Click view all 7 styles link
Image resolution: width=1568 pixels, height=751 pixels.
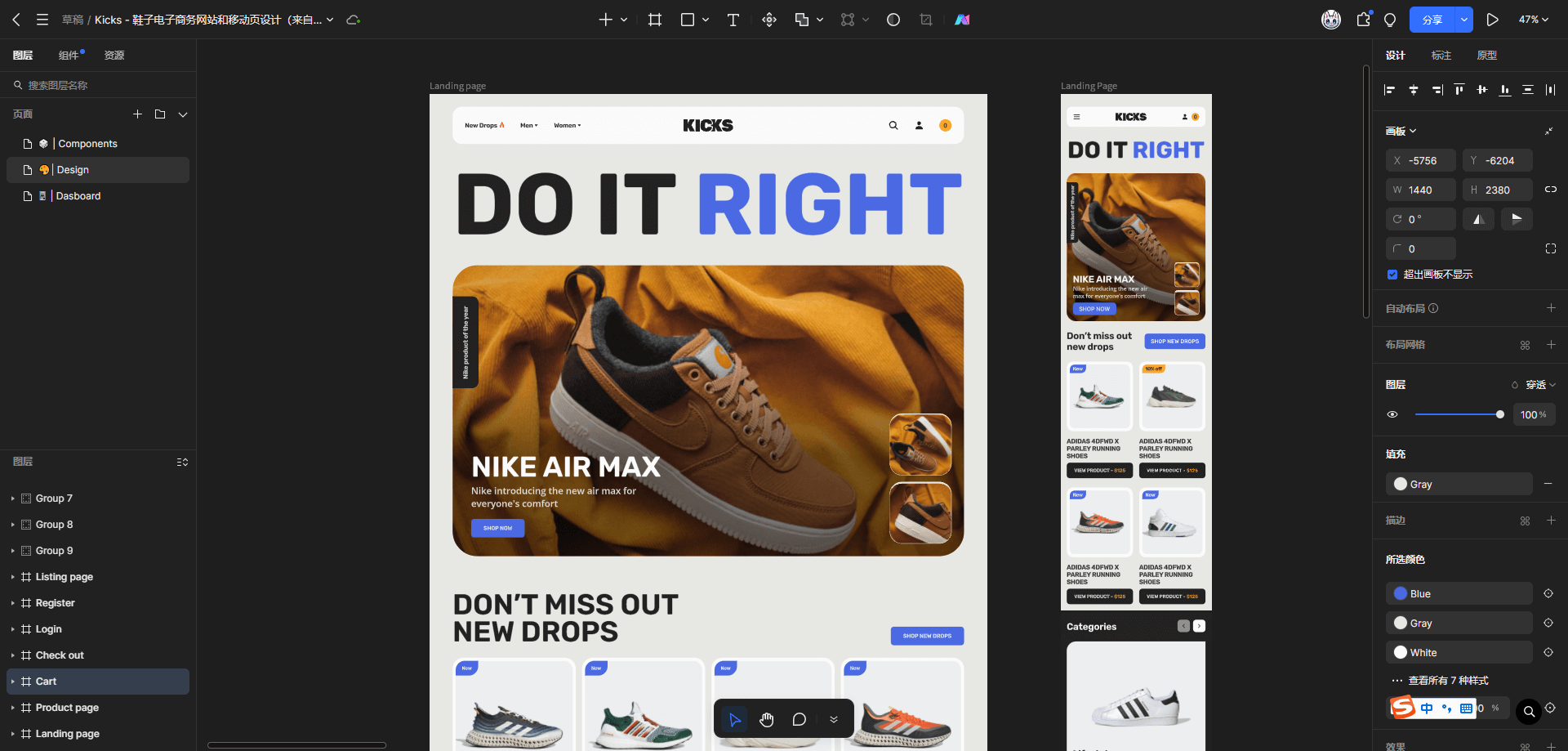point(1448,681)
